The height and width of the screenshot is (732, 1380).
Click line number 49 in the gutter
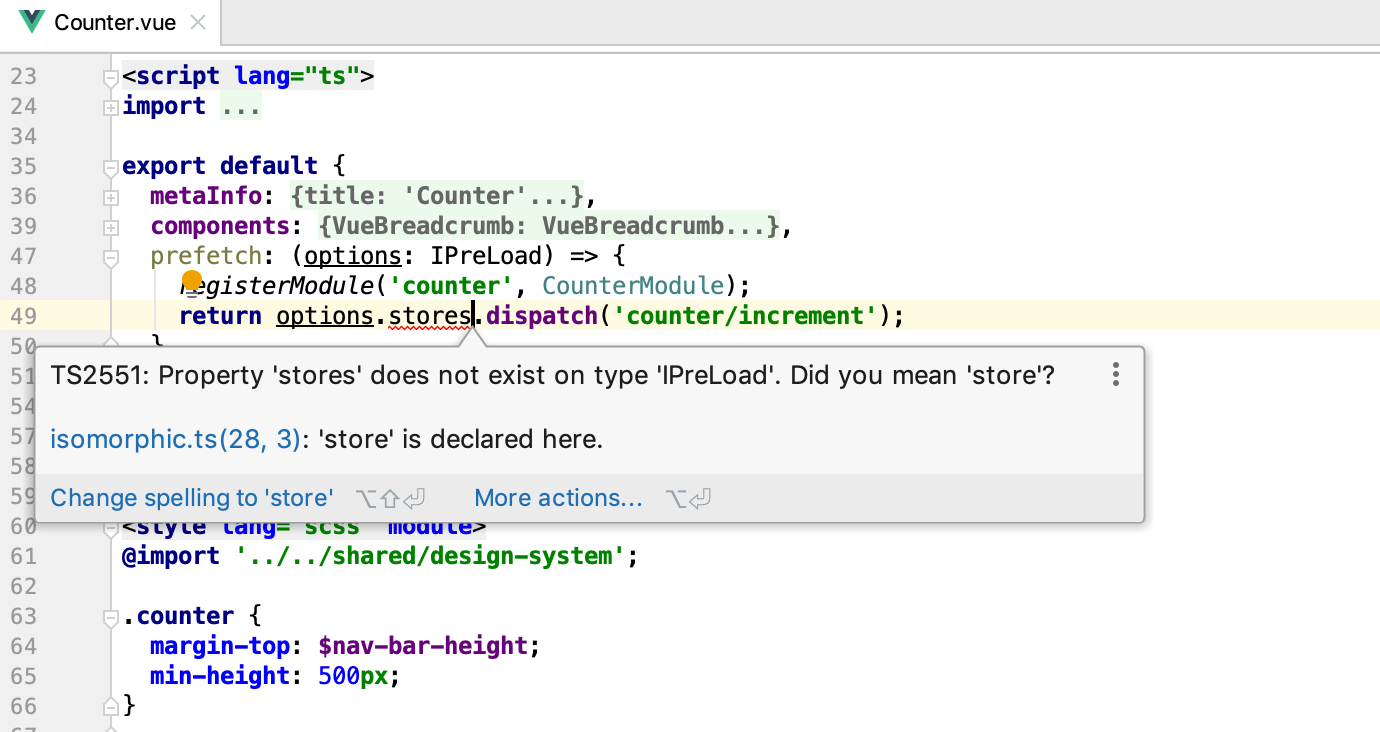pos(23,316)
